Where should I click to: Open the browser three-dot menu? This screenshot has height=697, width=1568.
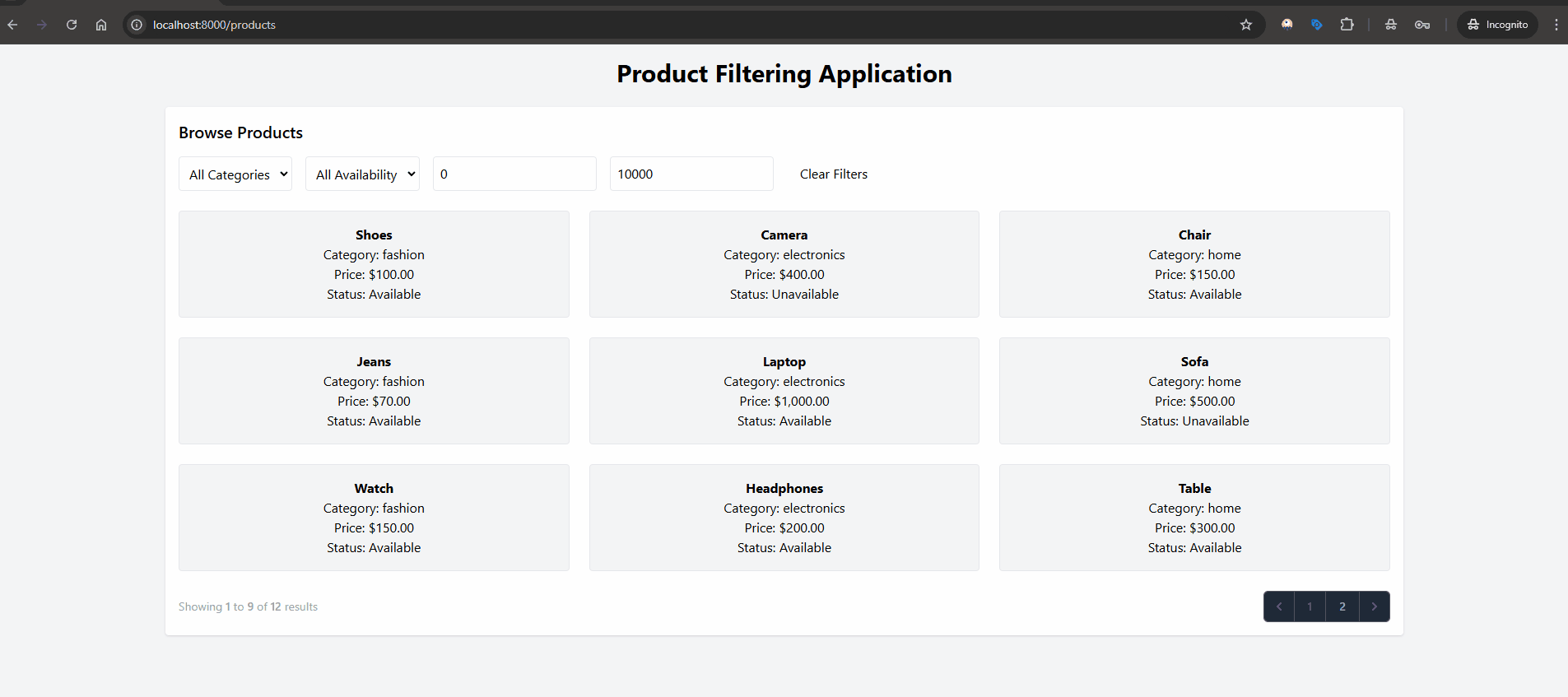1556,25
